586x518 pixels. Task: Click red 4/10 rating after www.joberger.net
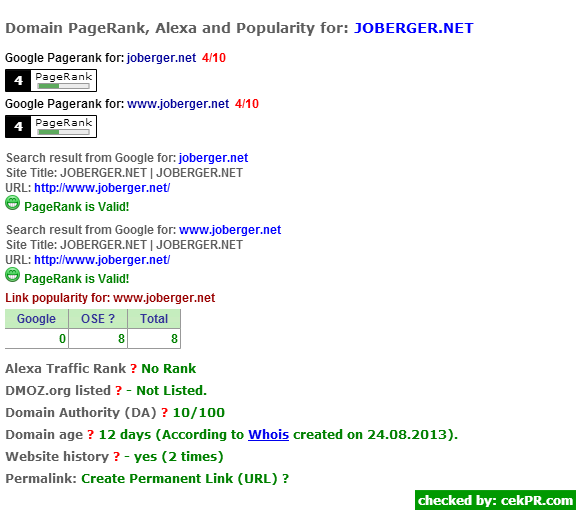tap(247, 104)
